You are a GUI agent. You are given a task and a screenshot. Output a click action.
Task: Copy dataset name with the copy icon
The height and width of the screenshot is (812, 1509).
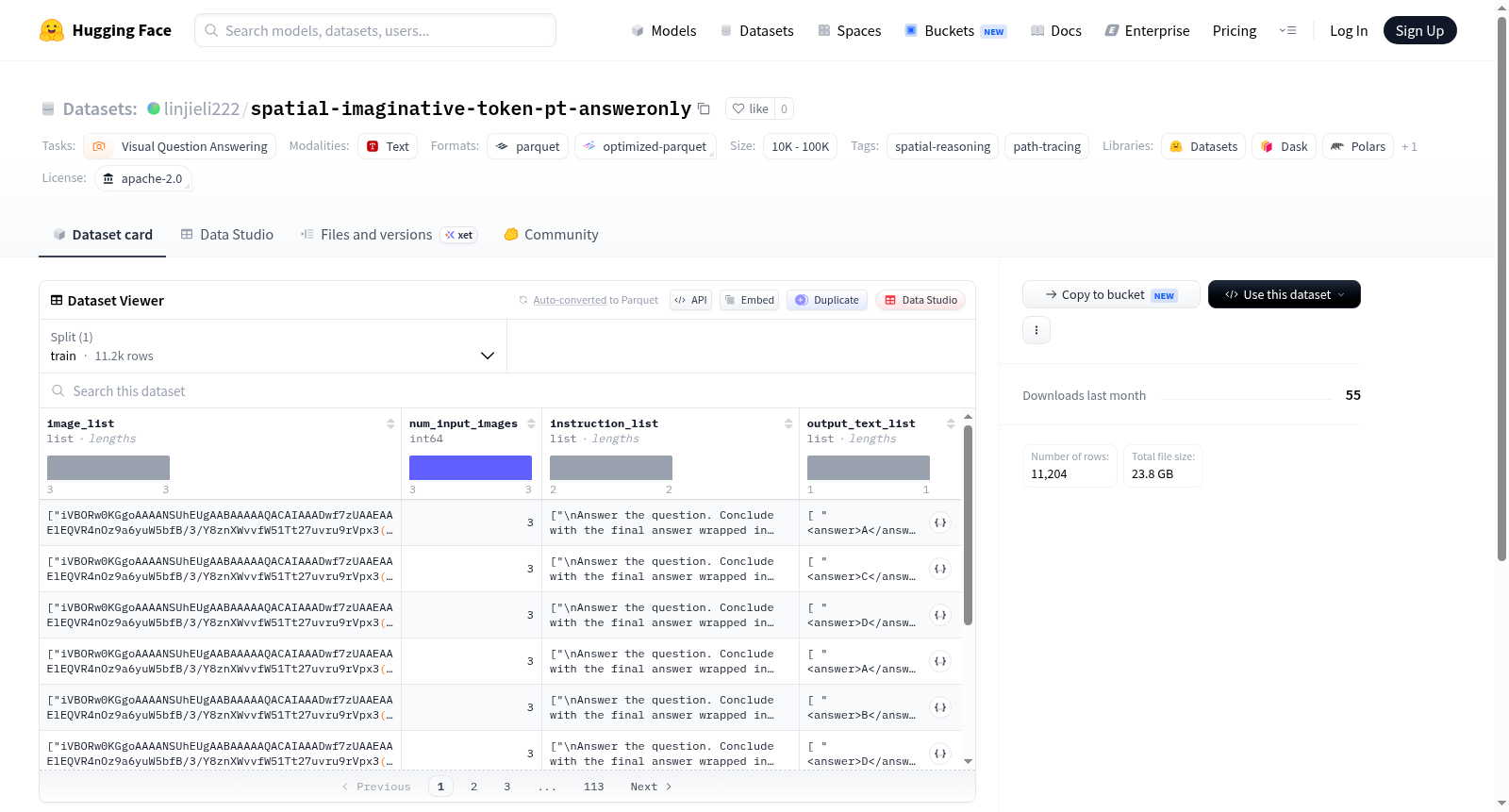704,108
